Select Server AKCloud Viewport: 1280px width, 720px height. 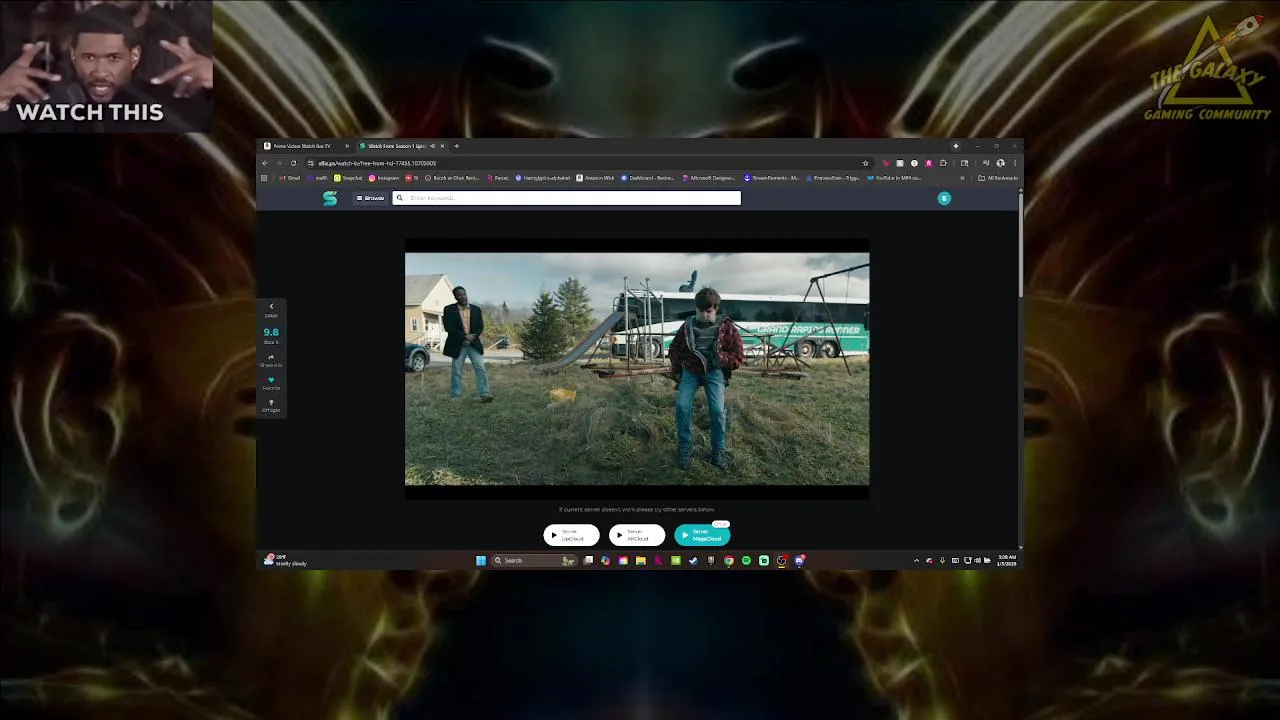click(637, 535)
